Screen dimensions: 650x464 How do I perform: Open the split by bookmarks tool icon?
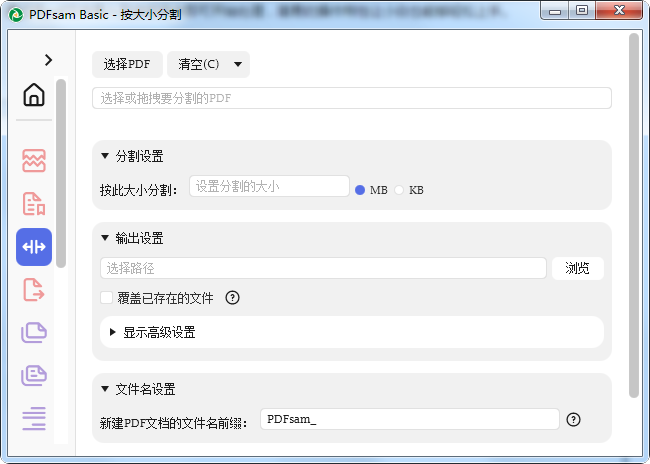[x=34, y=204]
